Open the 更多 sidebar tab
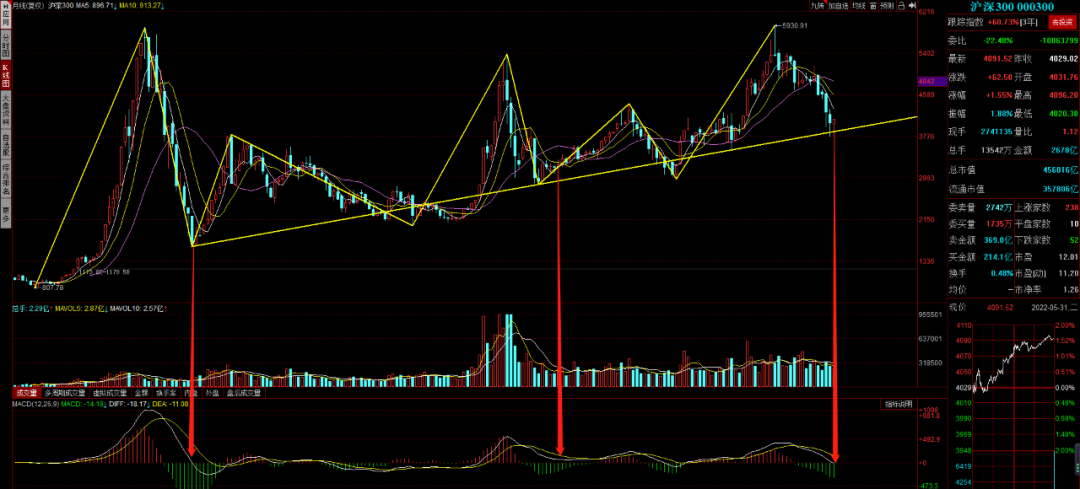 pyautogui.click(x=5, y=214)
